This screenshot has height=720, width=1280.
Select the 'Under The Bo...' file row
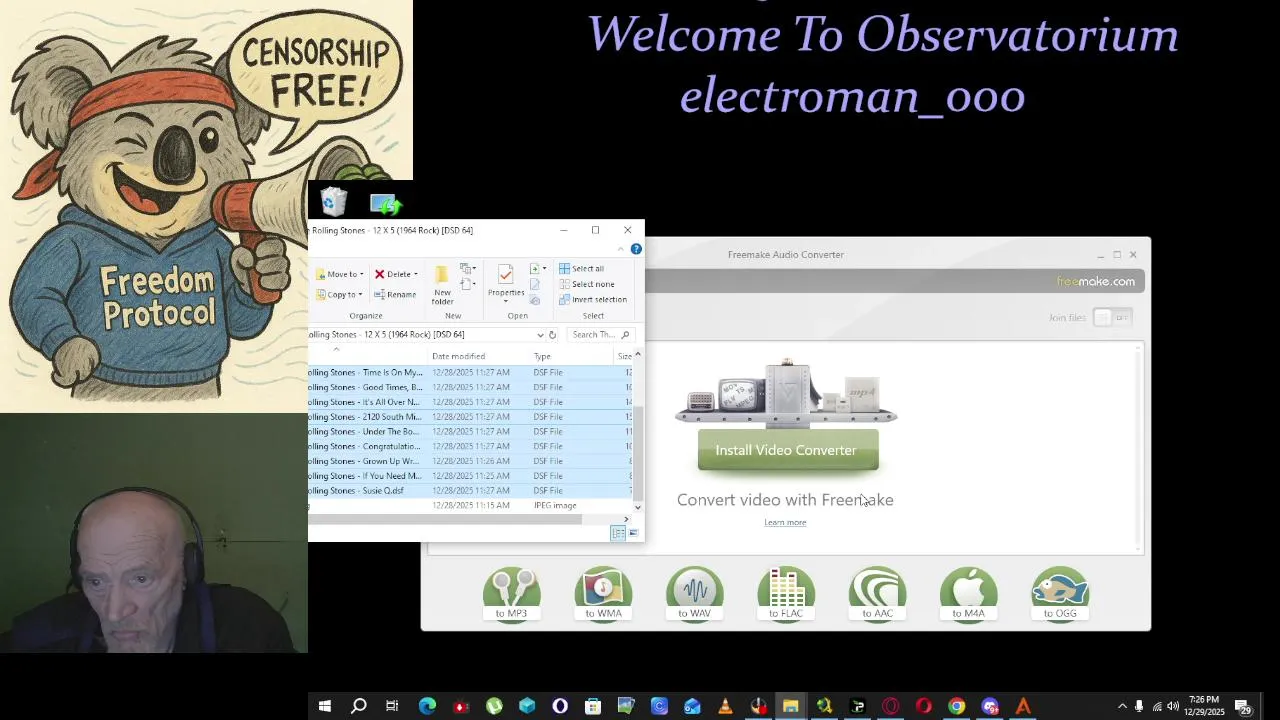coord(470,431)
